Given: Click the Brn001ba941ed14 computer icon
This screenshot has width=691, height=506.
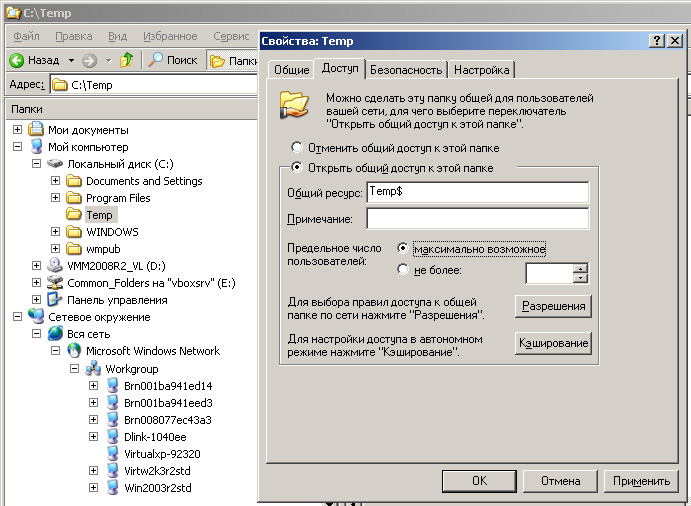Looking at the screenshot, I should [x=113, y=386].
